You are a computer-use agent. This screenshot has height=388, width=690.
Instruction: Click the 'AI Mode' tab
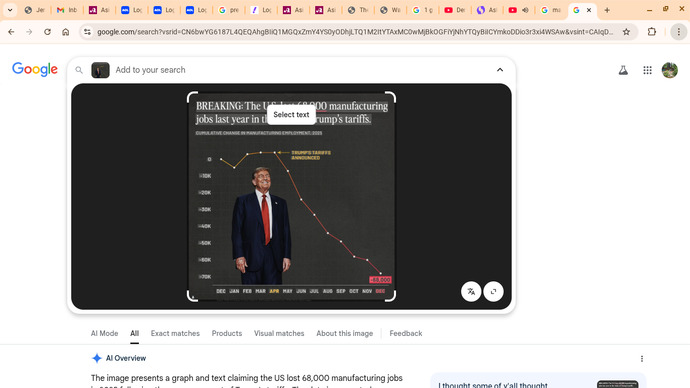tap(104, 333)
